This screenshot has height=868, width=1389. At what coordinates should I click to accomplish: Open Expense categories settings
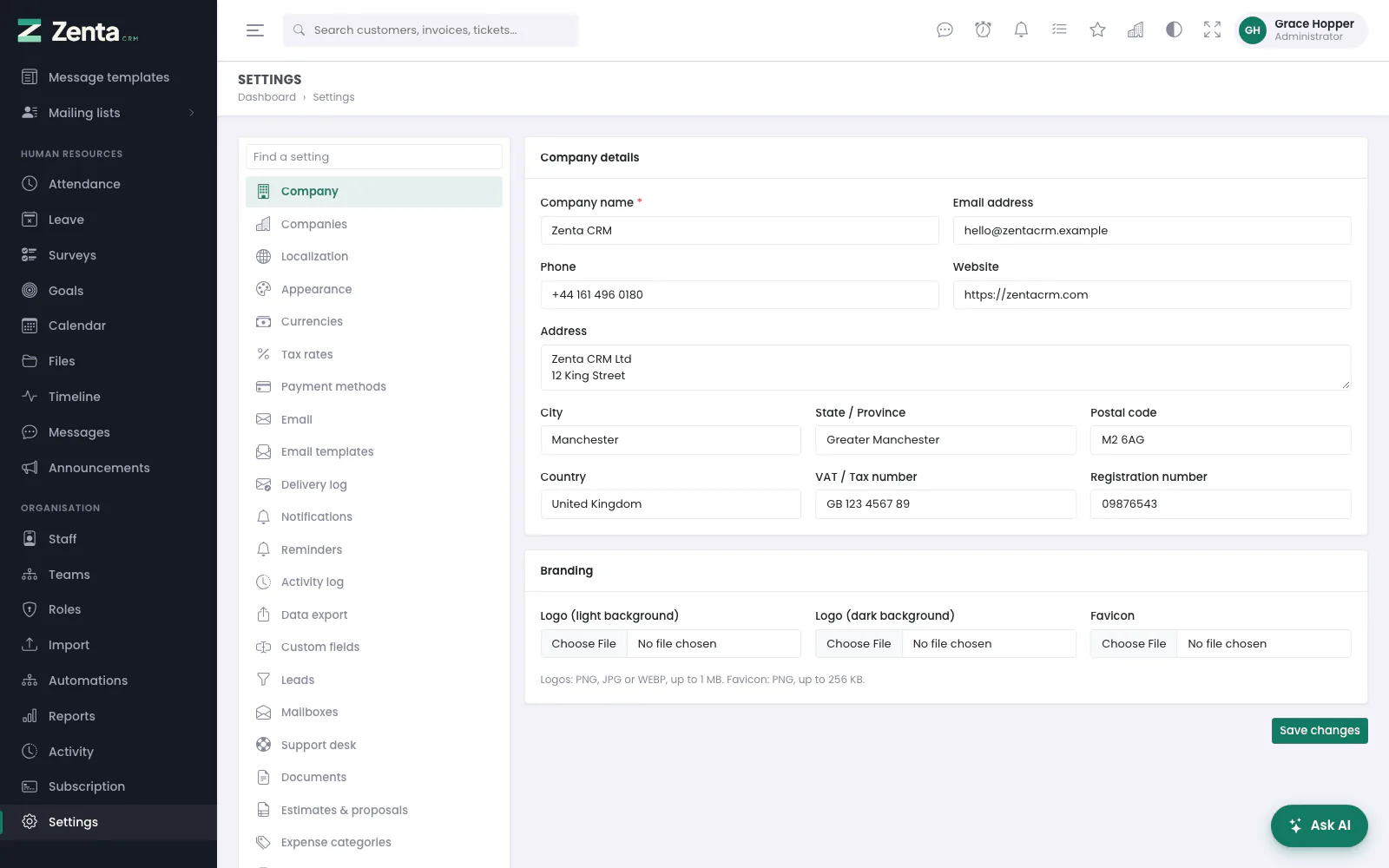click(374, 843)
